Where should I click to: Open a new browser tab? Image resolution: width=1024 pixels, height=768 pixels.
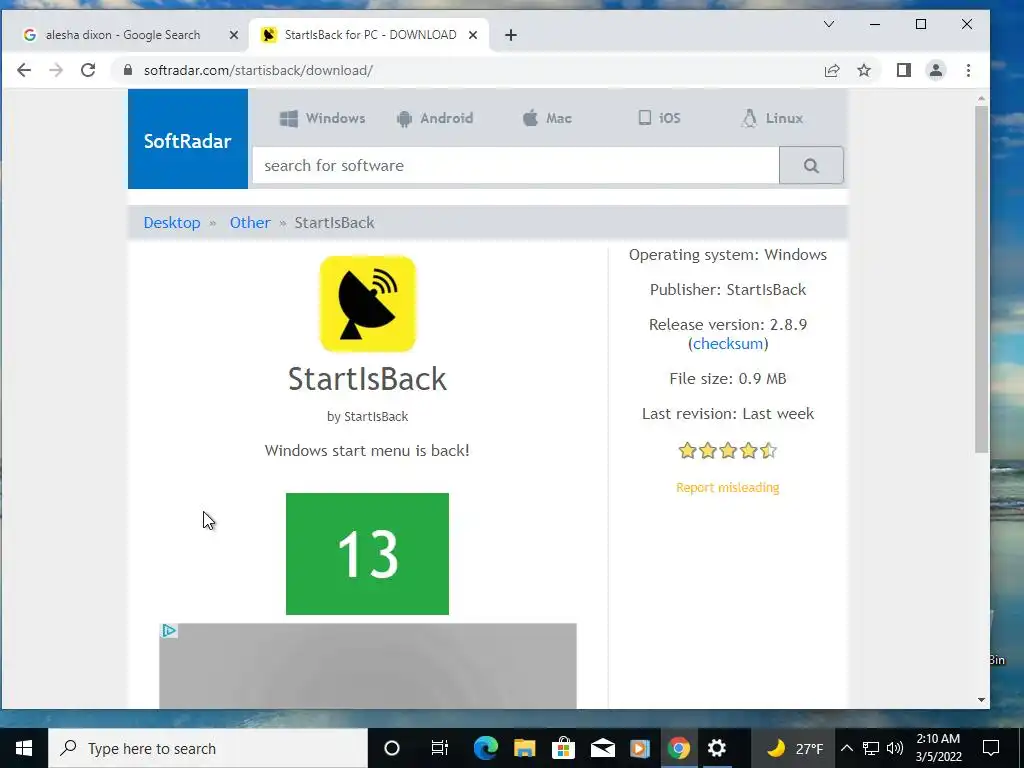coord(511,35)
